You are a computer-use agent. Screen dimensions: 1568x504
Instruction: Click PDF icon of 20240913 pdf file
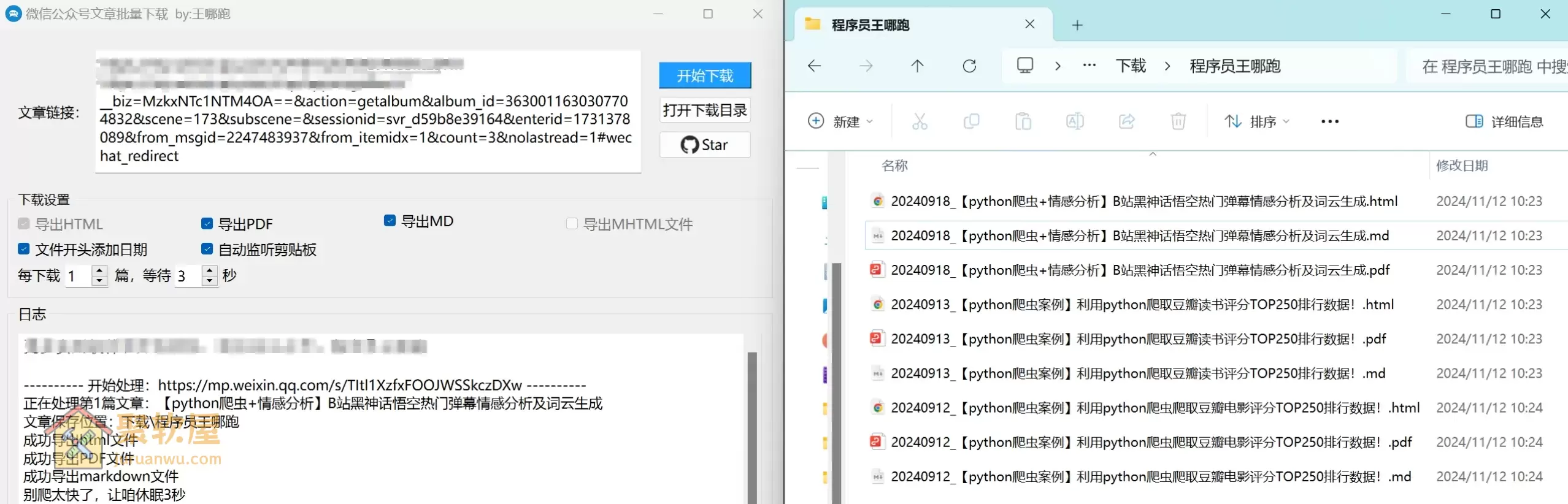878,338
